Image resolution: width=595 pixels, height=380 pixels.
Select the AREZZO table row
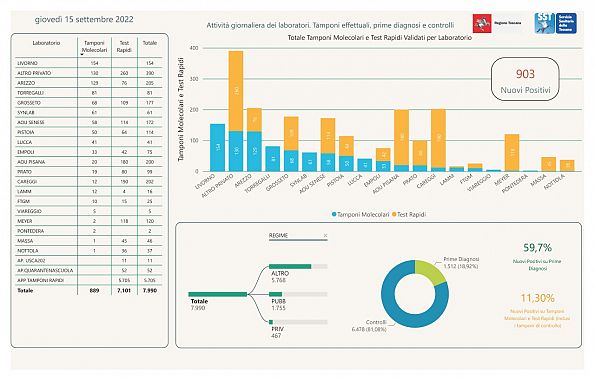[x=89, y=83]
